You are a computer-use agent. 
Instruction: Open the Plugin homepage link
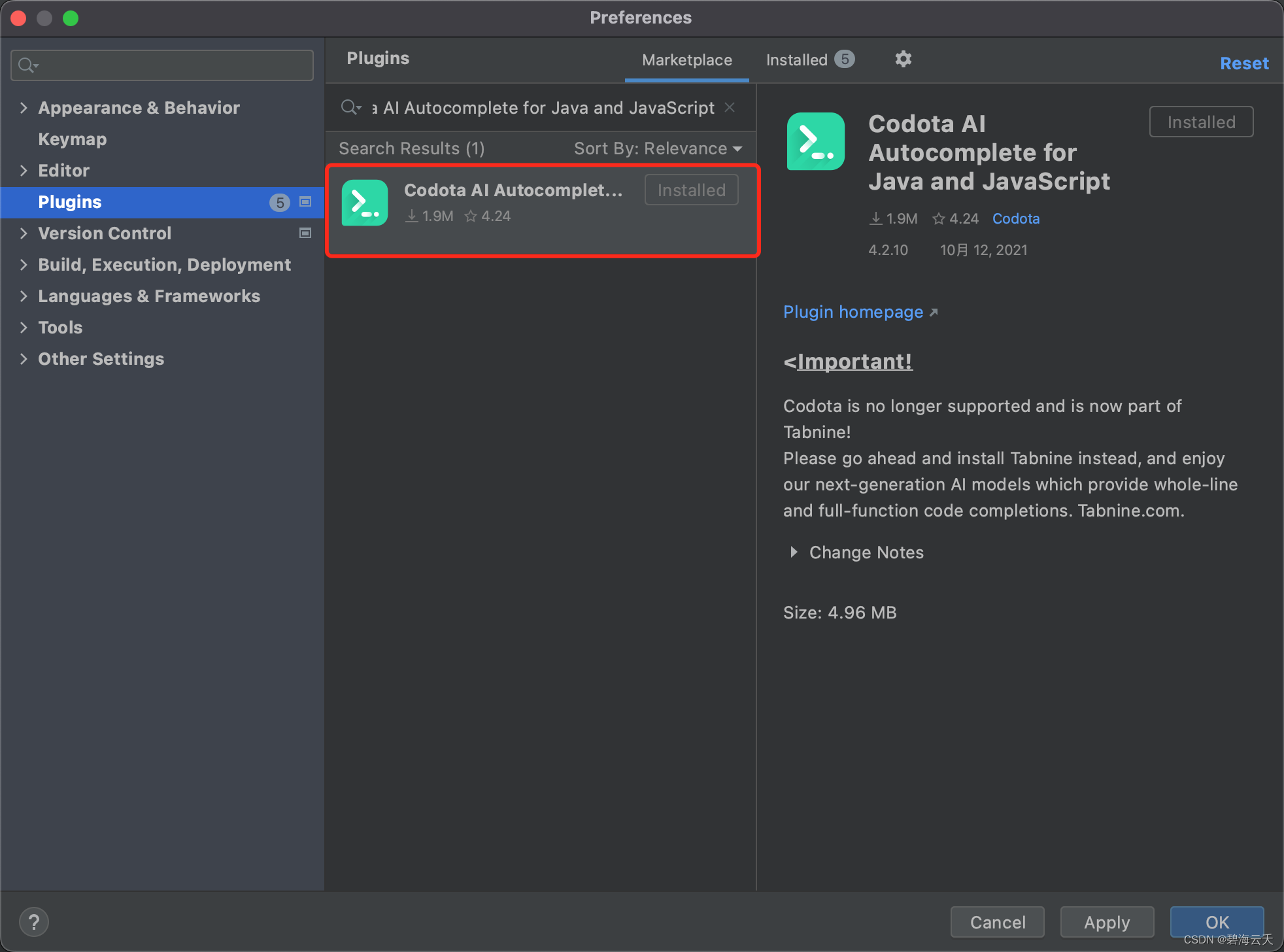coord(853,313)
